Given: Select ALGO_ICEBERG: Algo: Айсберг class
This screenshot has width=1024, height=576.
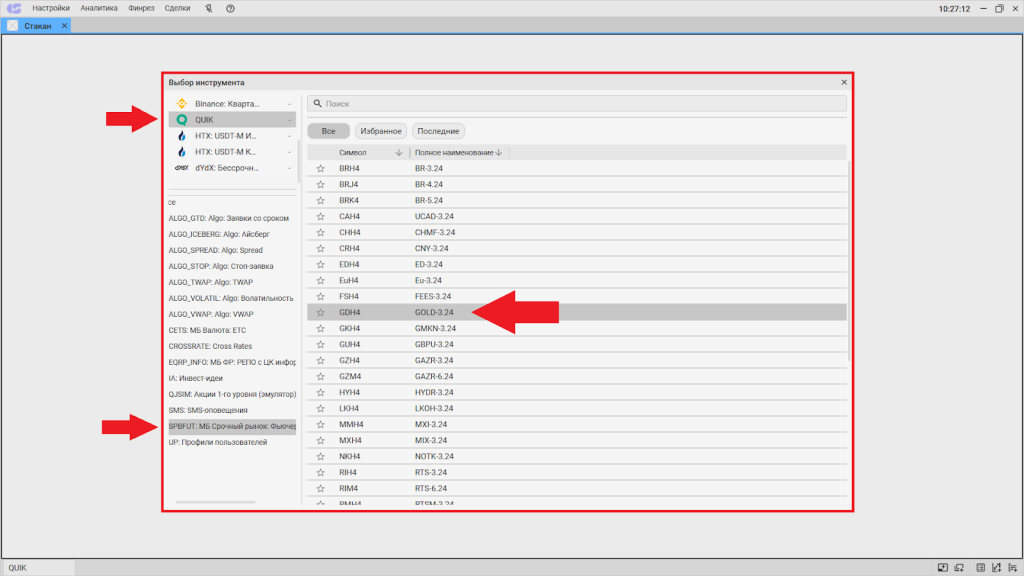Looking at the screenshot, I should (x=219, y=234).
